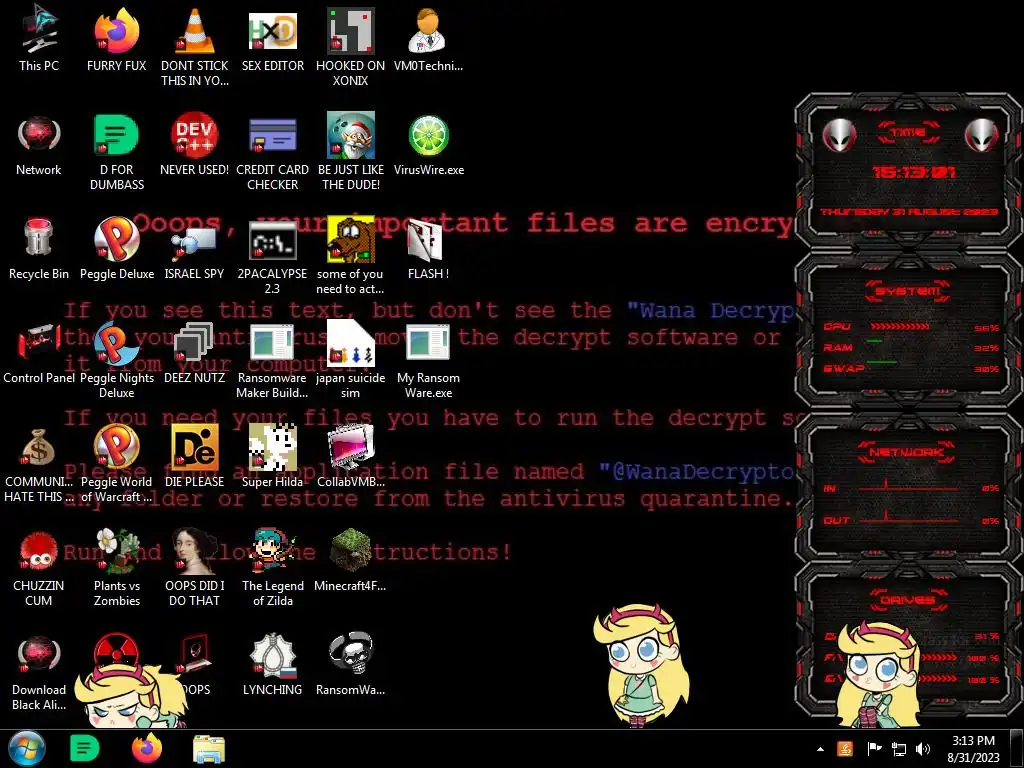The image size is (1024, 768).
Task: Click the CPU usage bar in SYSTEM gadget
Action: pyautogui.click(x=900, y=327)
